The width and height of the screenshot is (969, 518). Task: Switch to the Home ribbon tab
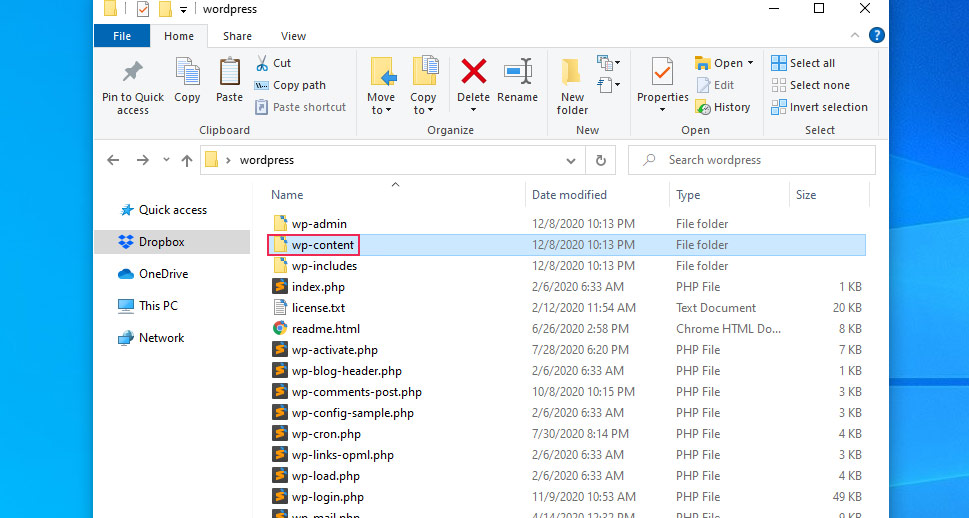coord(179,36)
